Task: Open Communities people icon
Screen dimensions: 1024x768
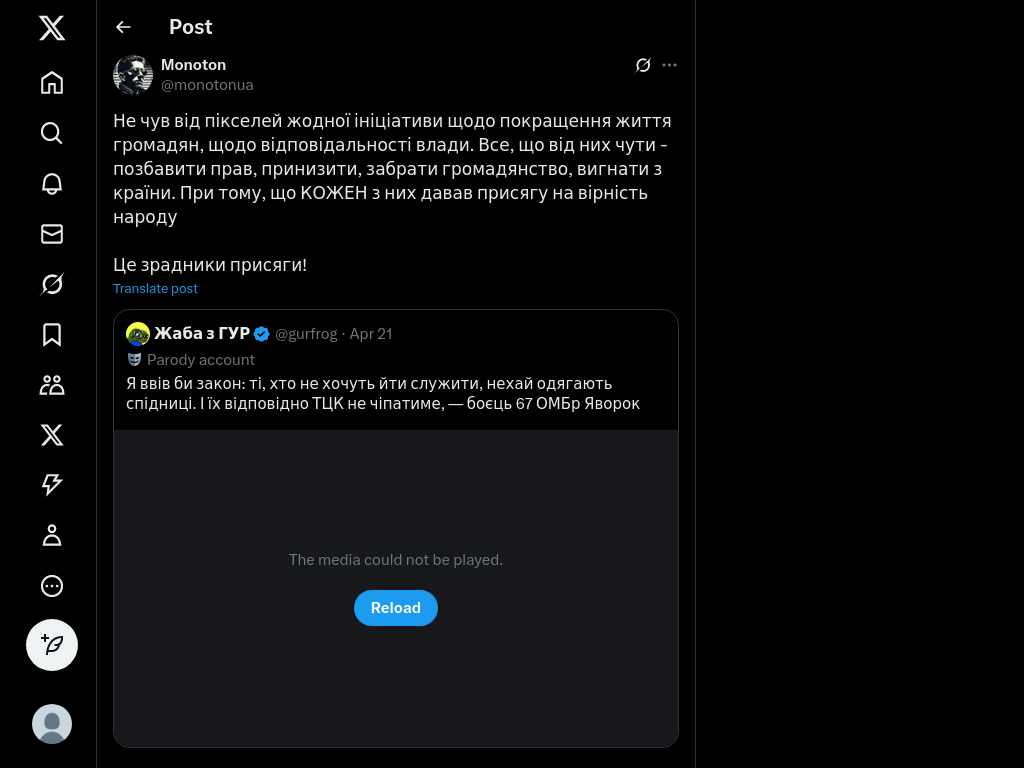Action: click(x=52, y=385)
